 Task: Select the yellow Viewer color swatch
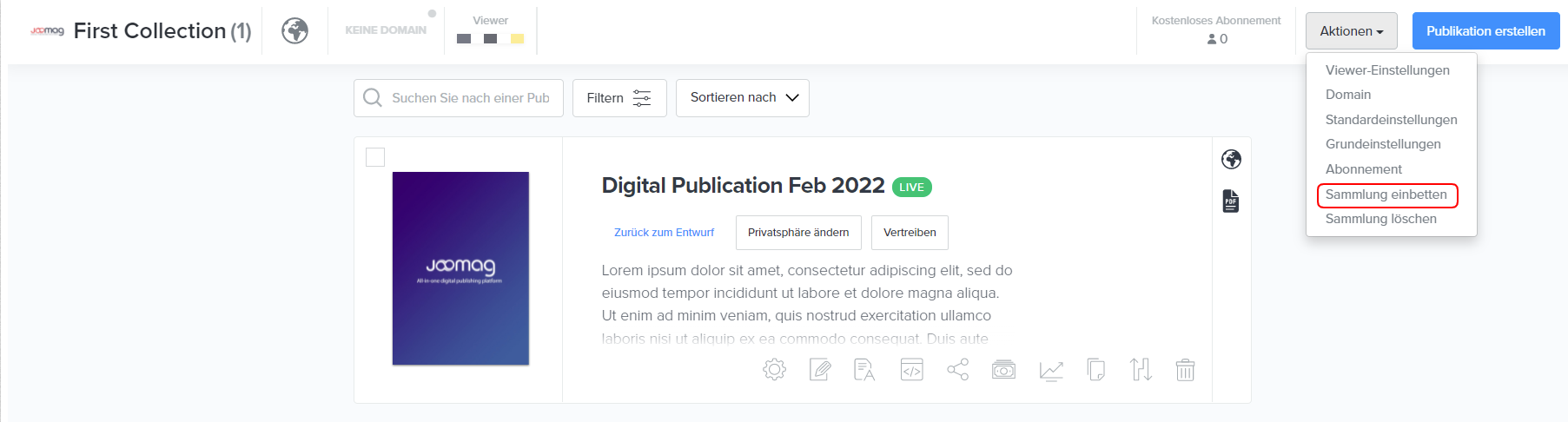coord(517,39)
